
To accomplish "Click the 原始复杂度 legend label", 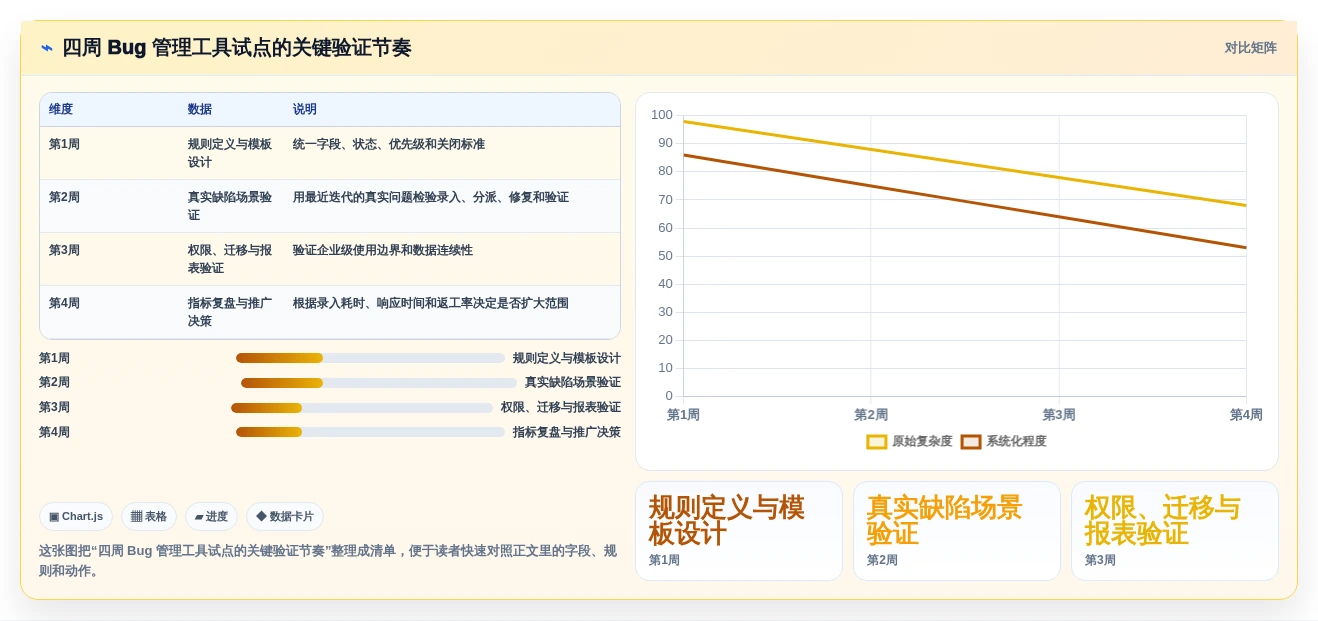I will (922, 441).
